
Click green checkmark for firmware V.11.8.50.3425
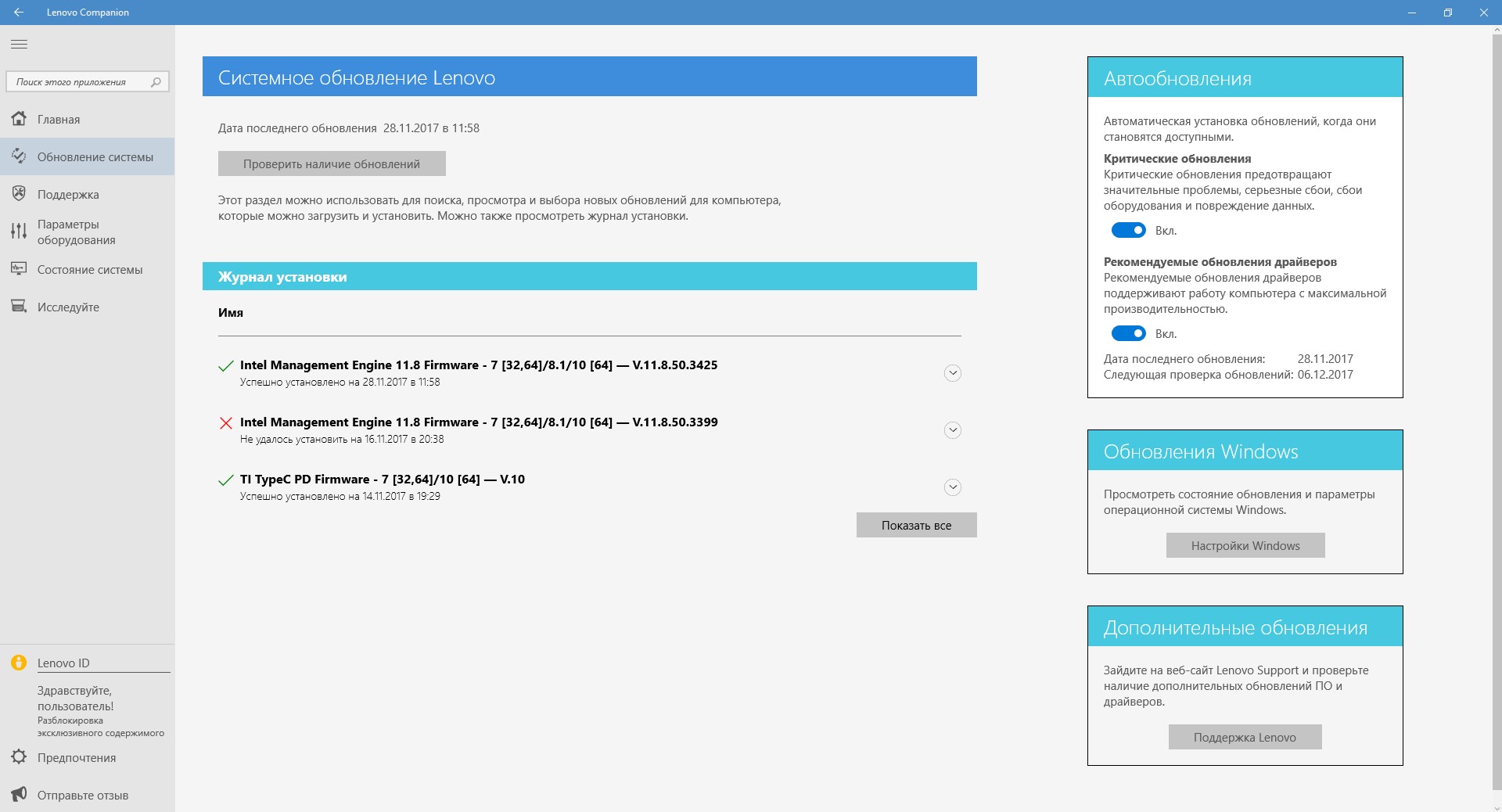(226, 365)
